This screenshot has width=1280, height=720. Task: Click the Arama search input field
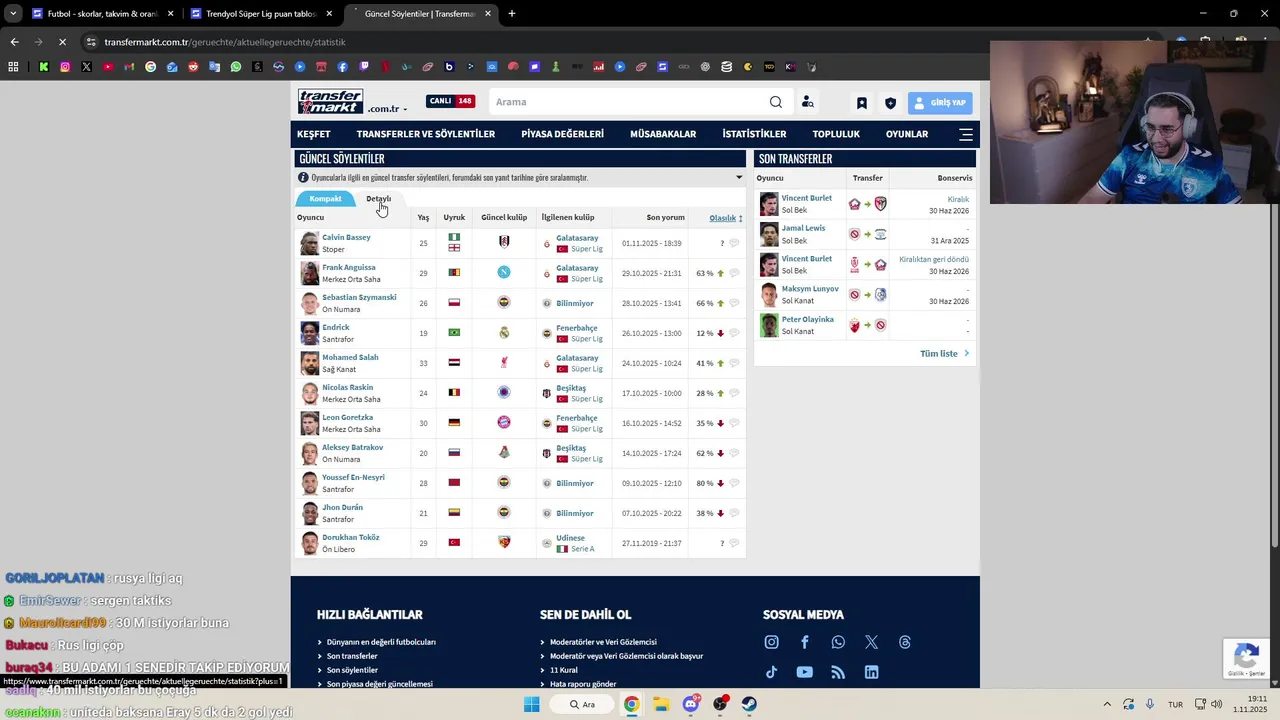(x=630, y=102)
